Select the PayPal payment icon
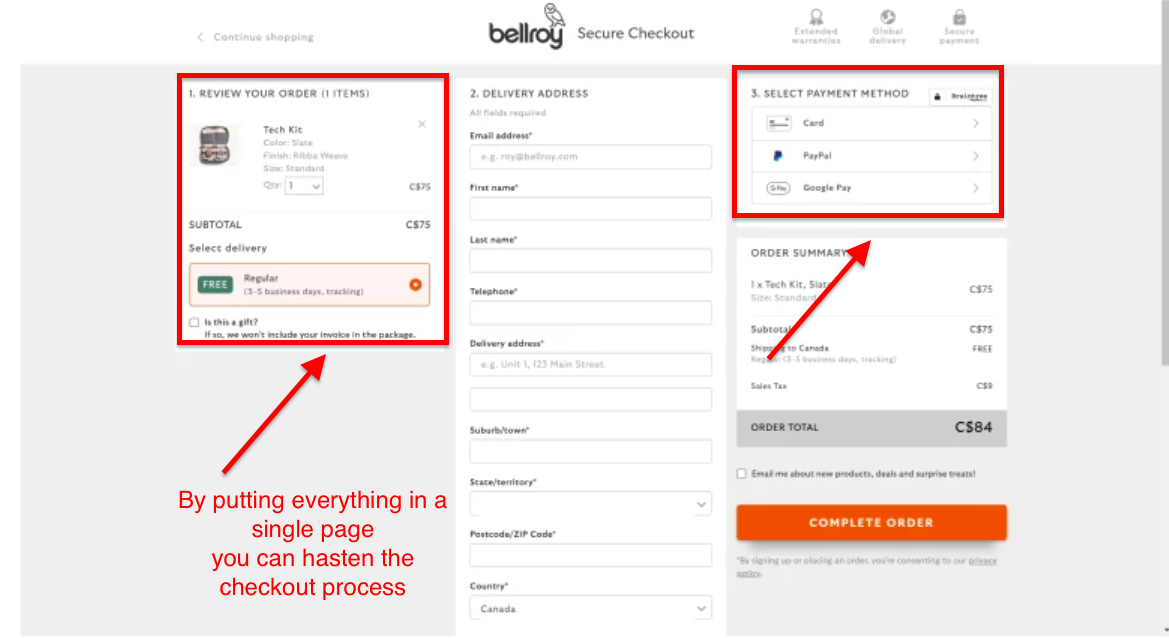 click(777, 155)
